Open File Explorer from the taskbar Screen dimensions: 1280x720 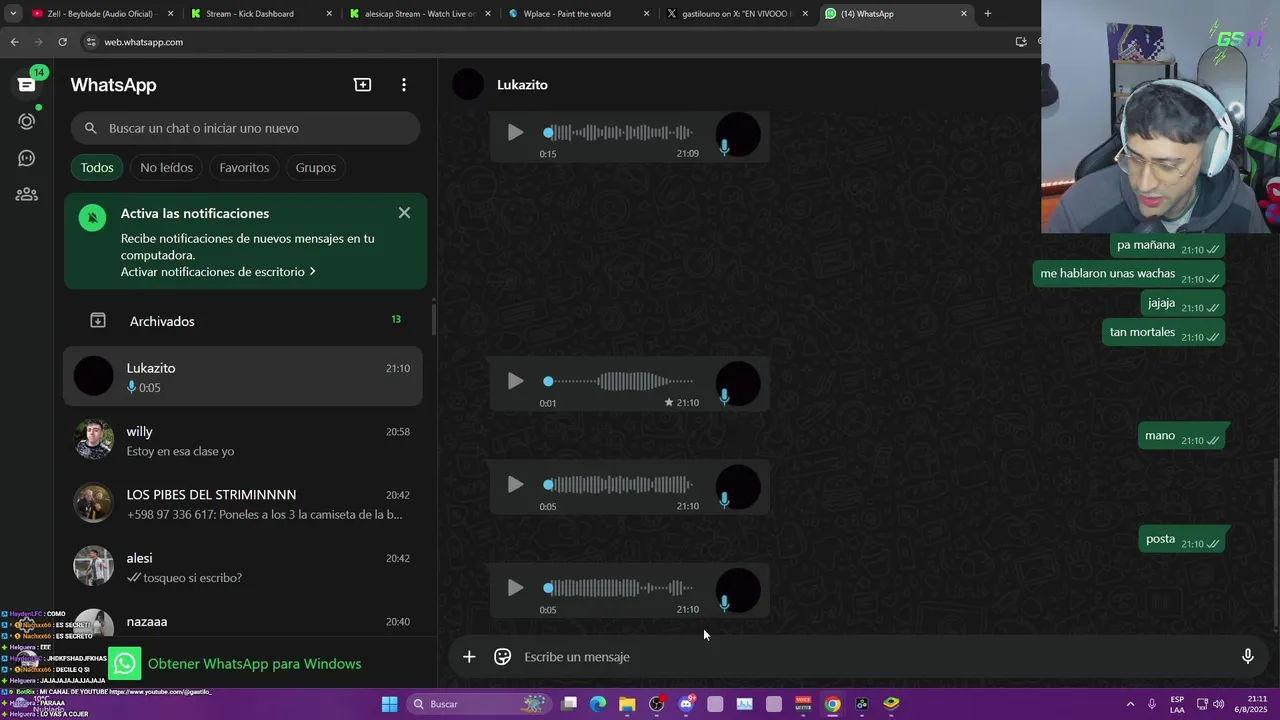(x=627, y=704)
